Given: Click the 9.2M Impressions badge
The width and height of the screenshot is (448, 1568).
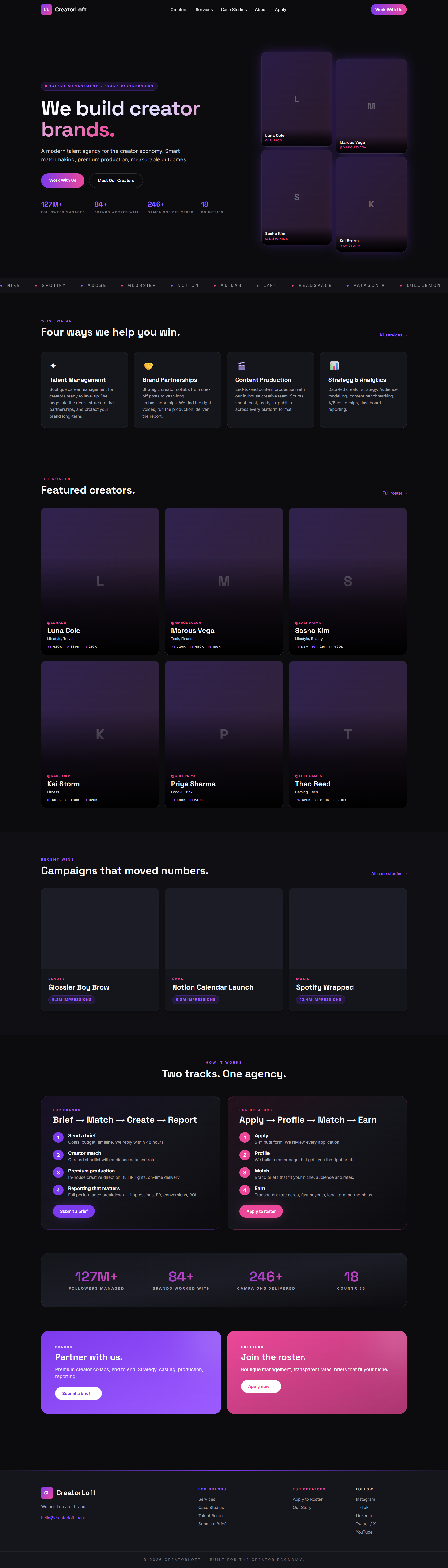Looking at the screenshot, I should point(72,999).
